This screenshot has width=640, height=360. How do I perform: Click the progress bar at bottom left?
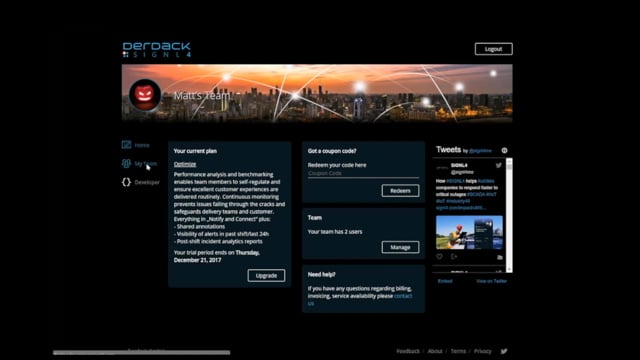click(x=142, y=352)
